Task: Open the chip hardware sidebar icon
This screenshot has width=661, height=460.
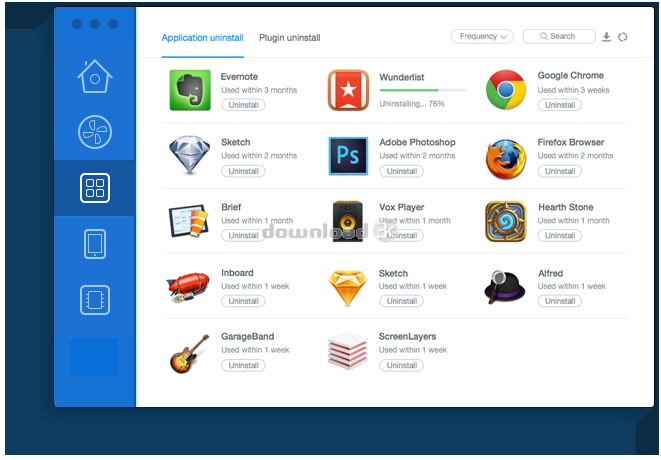Action: click(95, 300)
